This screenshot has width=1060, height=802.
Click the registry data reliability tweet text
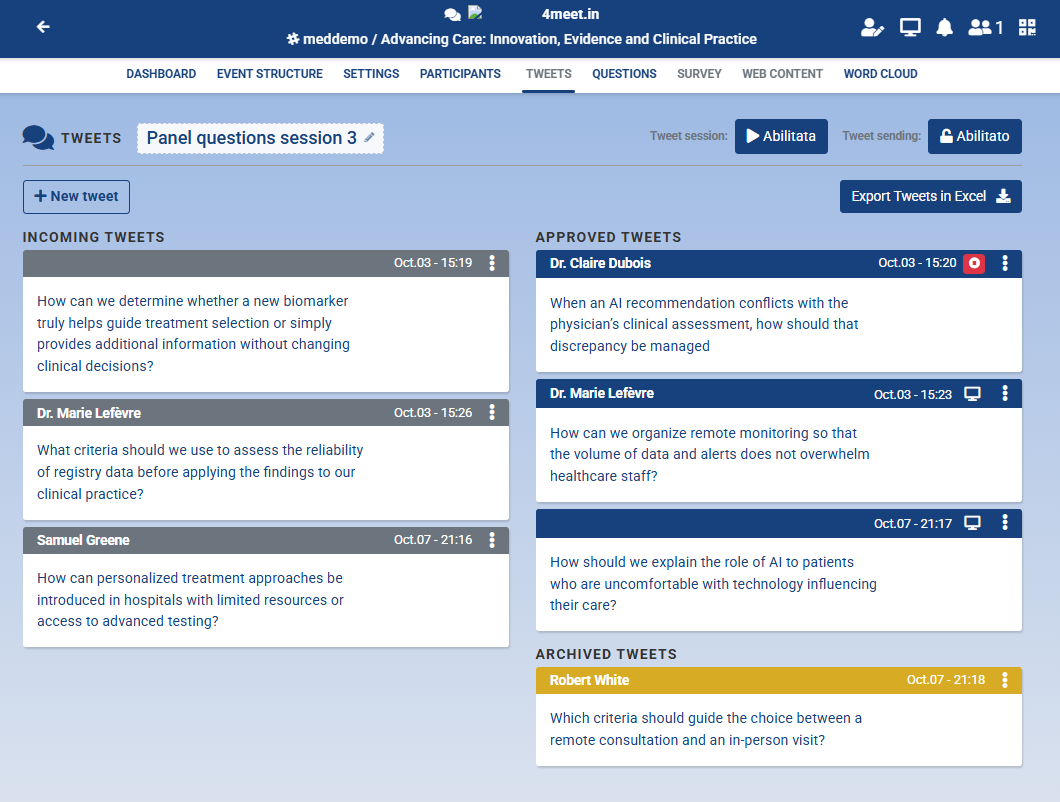coord(200,472)
